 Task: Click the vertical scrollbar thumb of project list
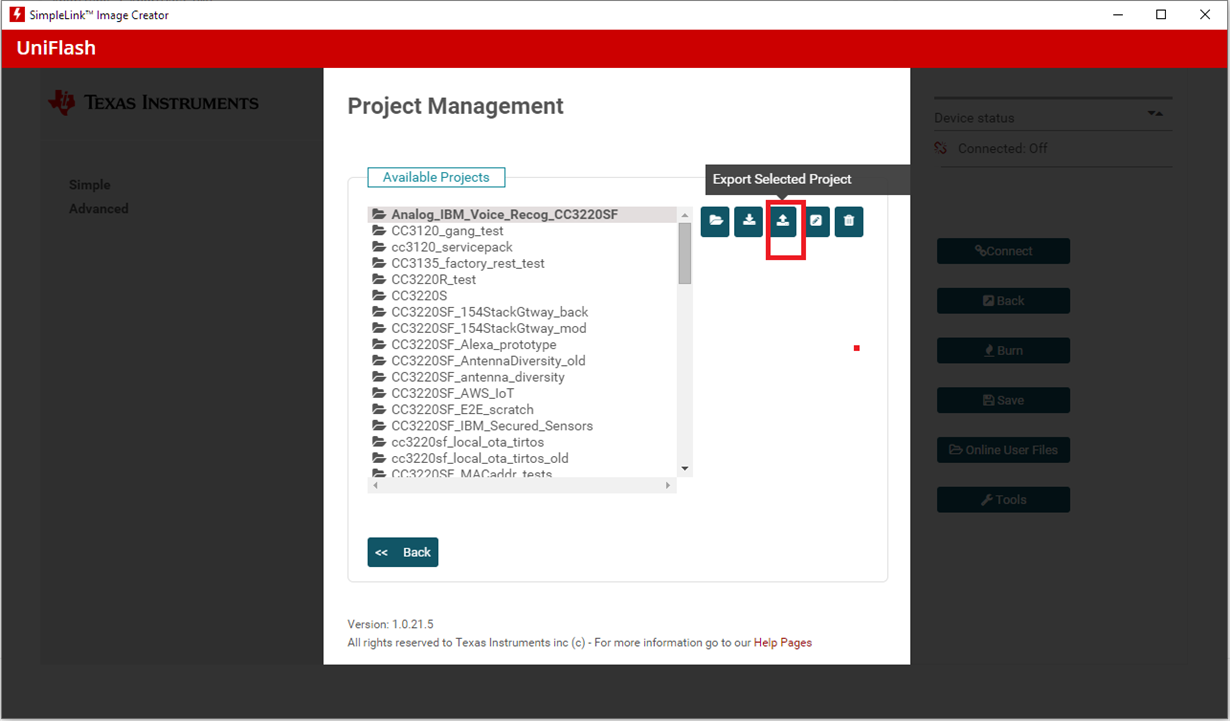[685, 253]
